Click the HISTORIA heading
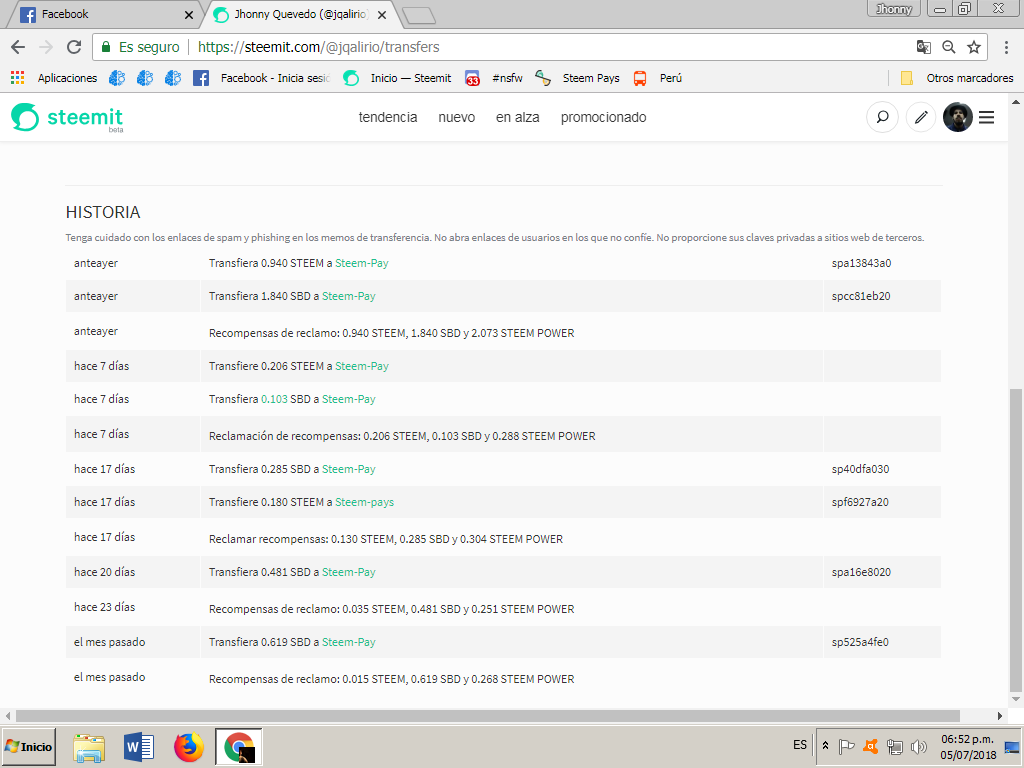Image resolution: width=1024 pixels, height=768 pixels. pyautogui.click(x=103, y=212)
